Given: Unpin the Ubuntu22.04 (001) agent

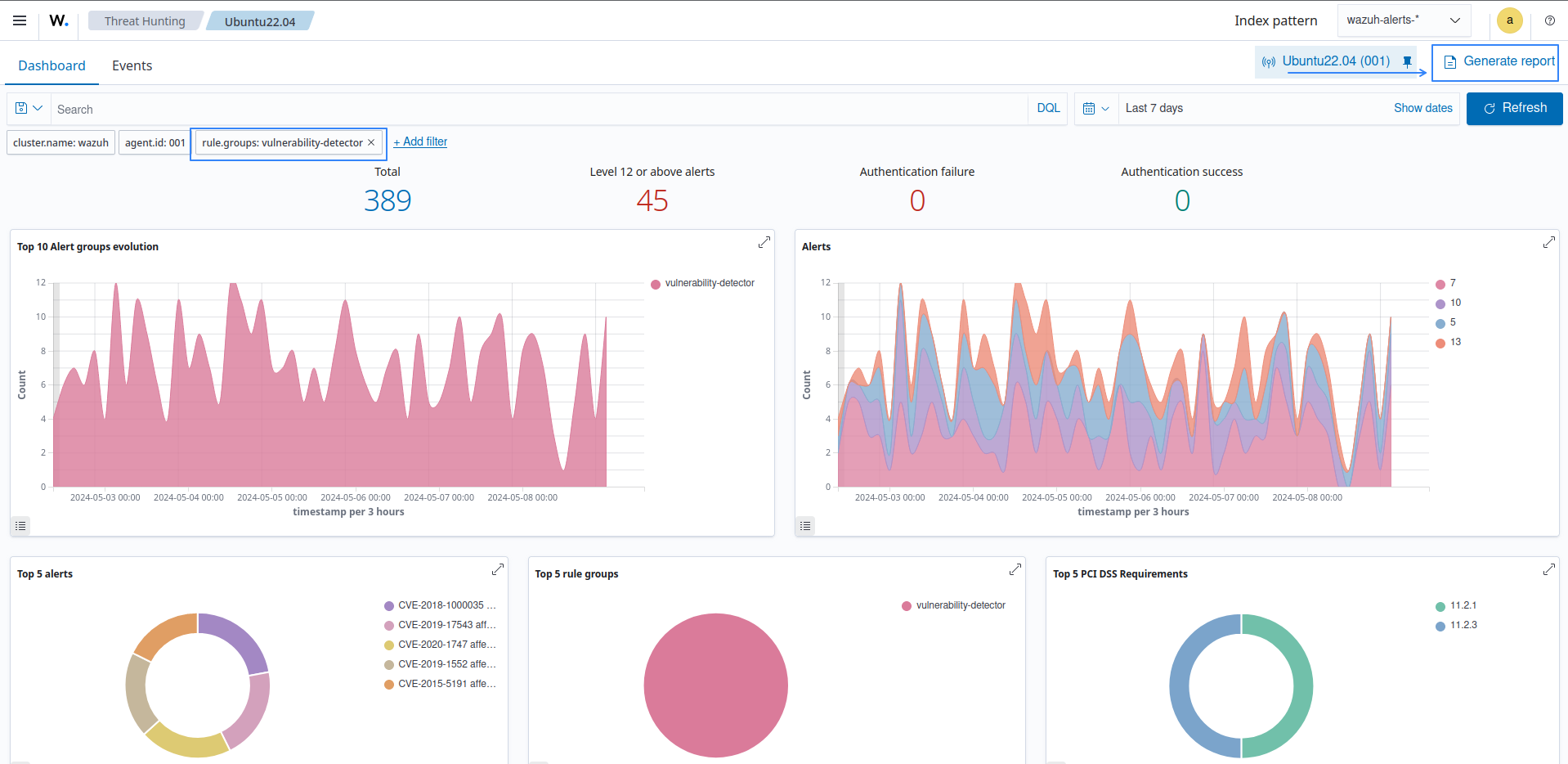Looking at the screenshot, I should click(1407, 61).
